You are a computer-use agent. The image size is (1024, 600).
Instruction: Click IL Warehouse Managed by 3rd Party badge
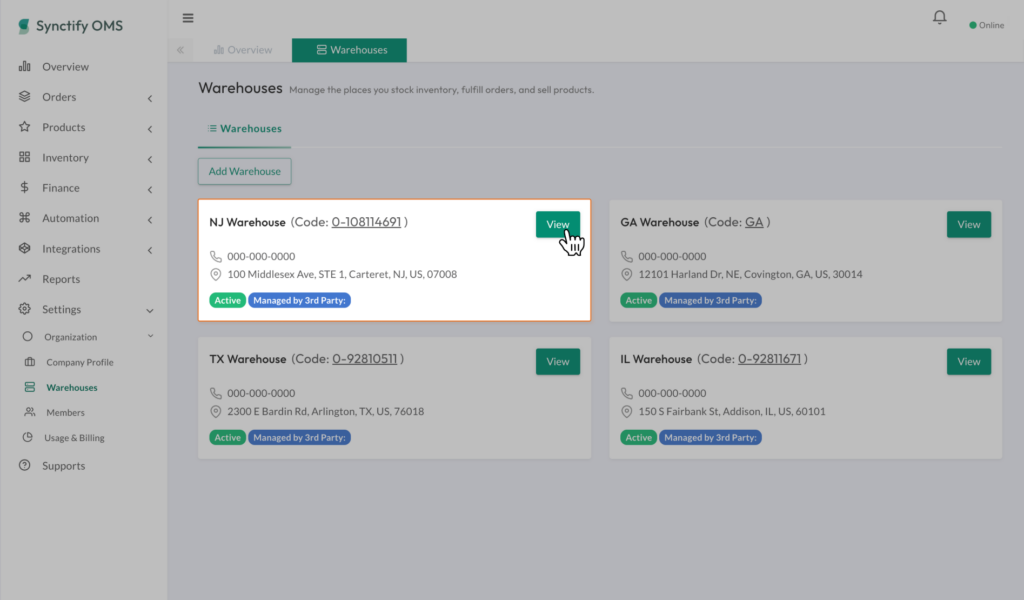(710, 437)
